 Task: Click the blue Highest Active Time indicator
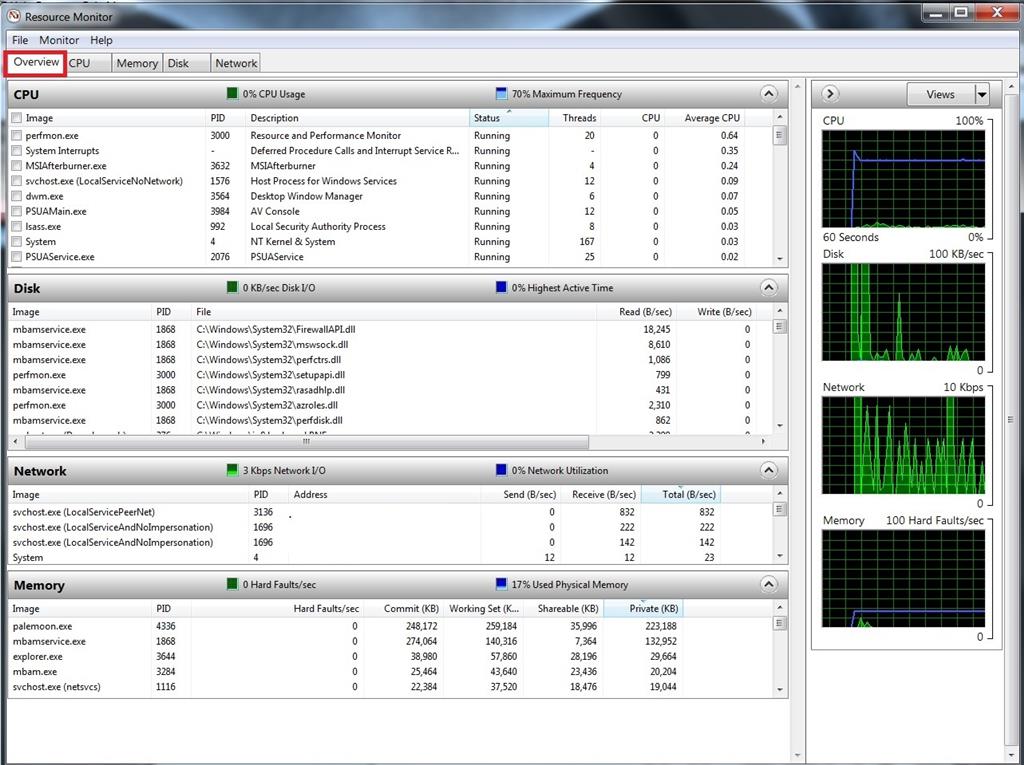[501, 287]
